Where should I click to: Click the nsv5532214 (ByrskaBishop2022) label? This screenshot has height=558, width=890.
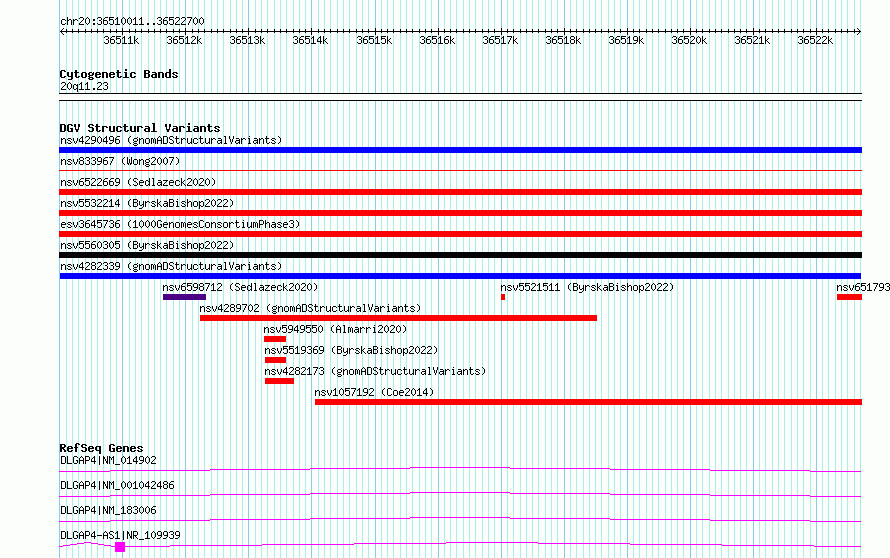(147, 203)
